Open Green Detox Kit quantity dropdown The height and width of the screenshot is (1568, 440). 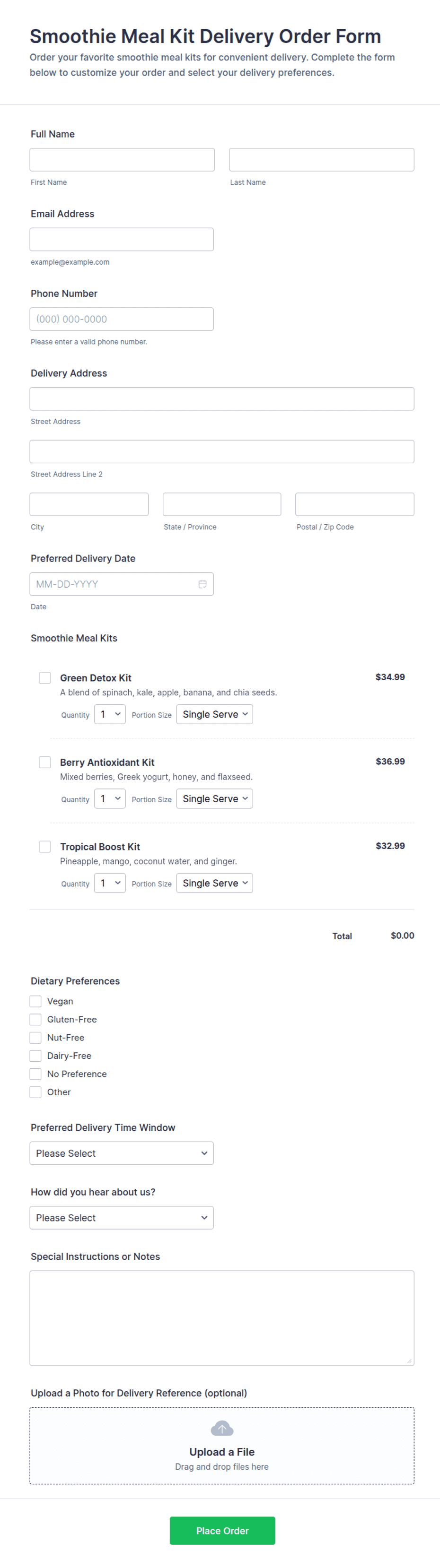click(x=110, y=715)
